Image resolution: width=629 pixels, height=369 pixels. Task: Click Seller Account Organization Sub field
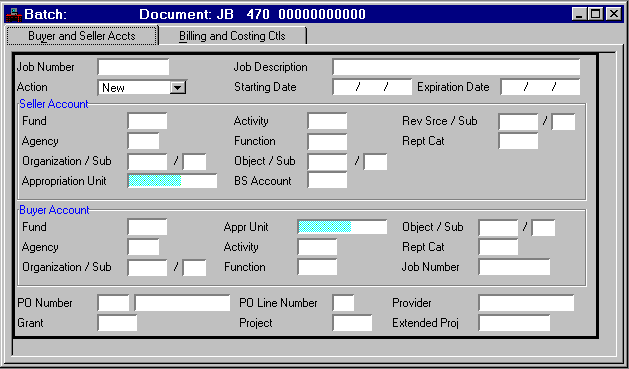(x=195, y=162)
